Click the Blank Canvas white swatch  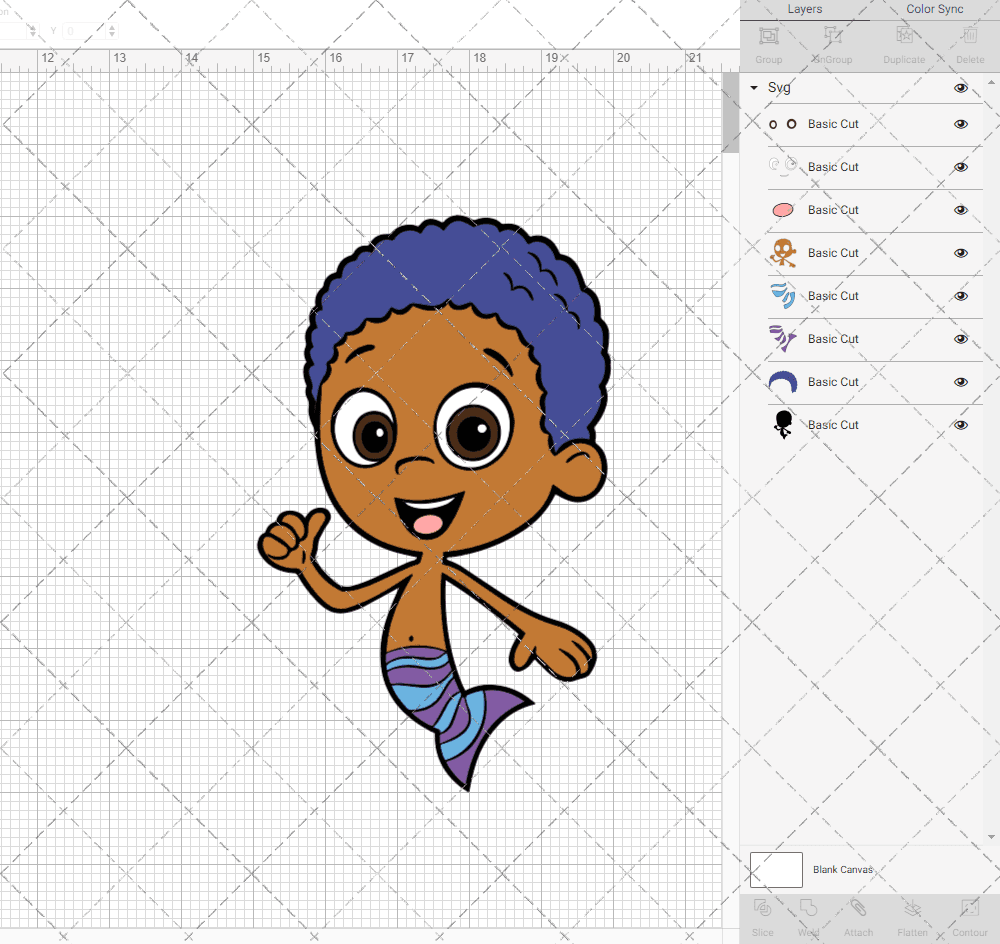coord(776,870)
